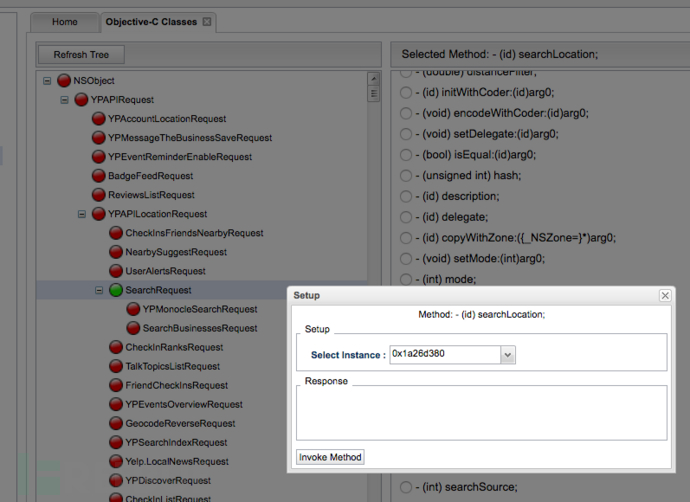Select the Yelp.LocalNewsRequest class label
This screenshot has height=502, width=690.
[177, 461]
